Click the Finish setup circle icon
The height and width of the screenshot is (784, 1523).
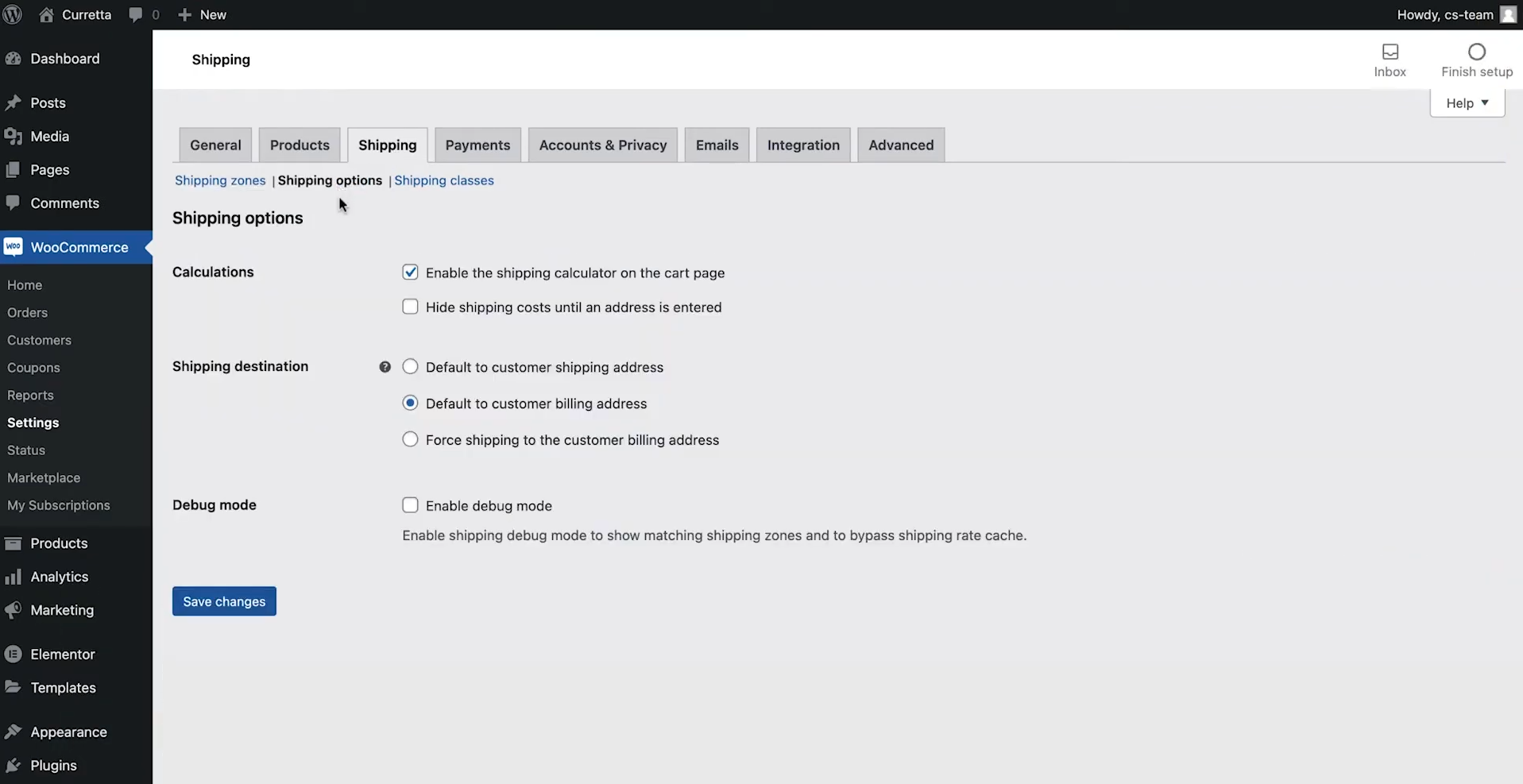tap(1476, 52)
